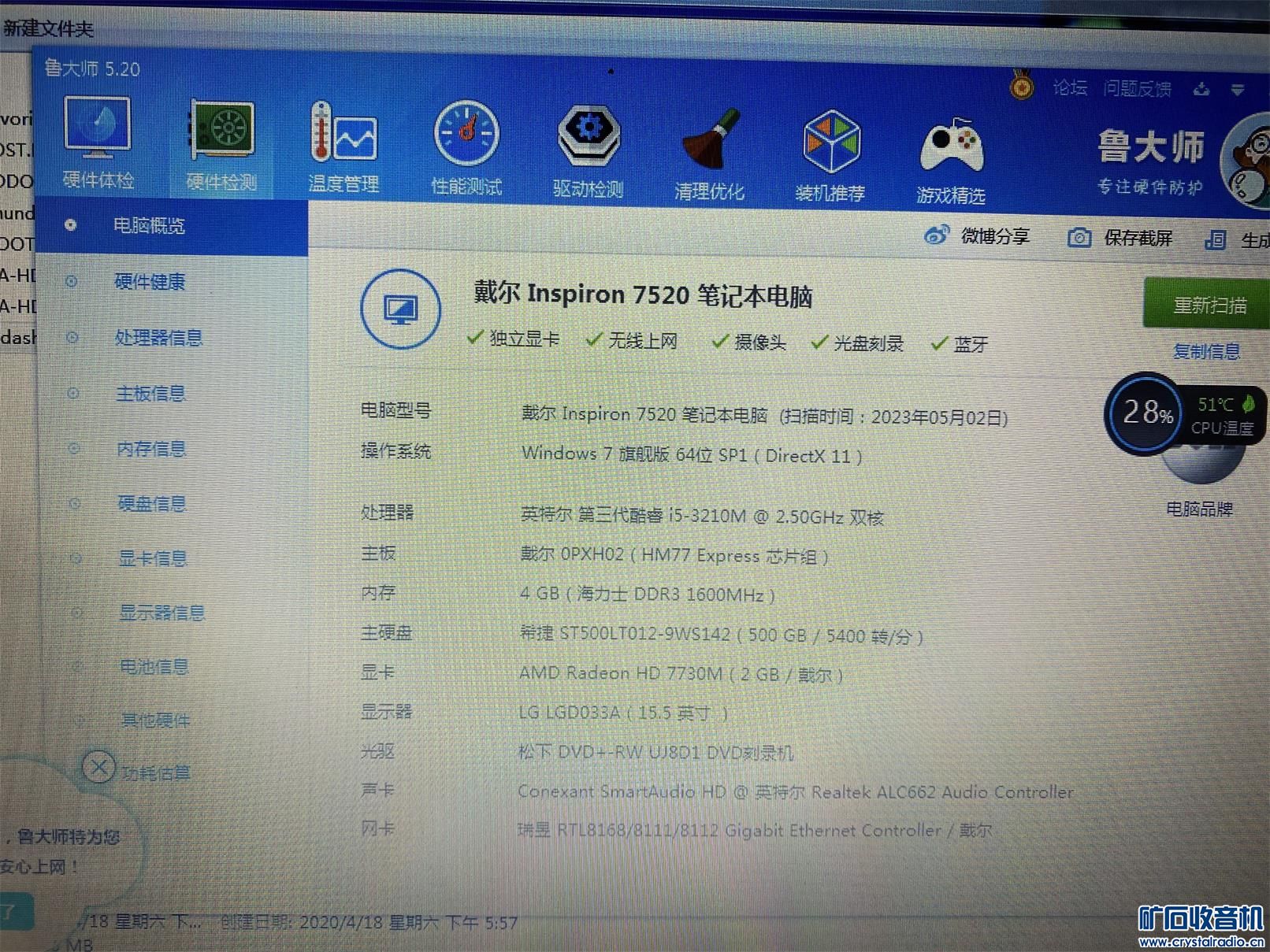Open 装机推荐 cube icon

coord(830,142)
